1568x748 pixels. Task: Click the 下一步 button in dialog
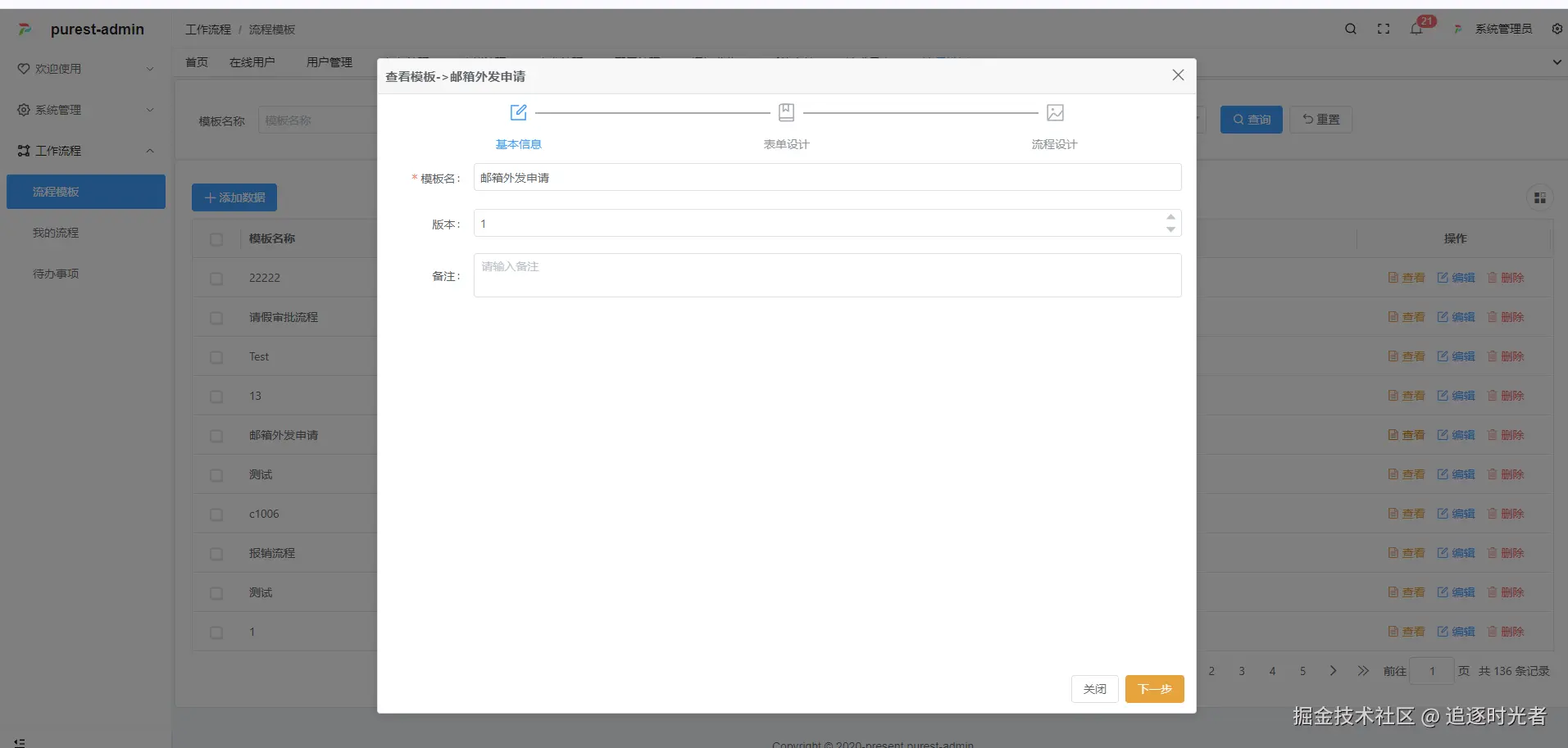pyautogui.click(x=1154, y=689)
